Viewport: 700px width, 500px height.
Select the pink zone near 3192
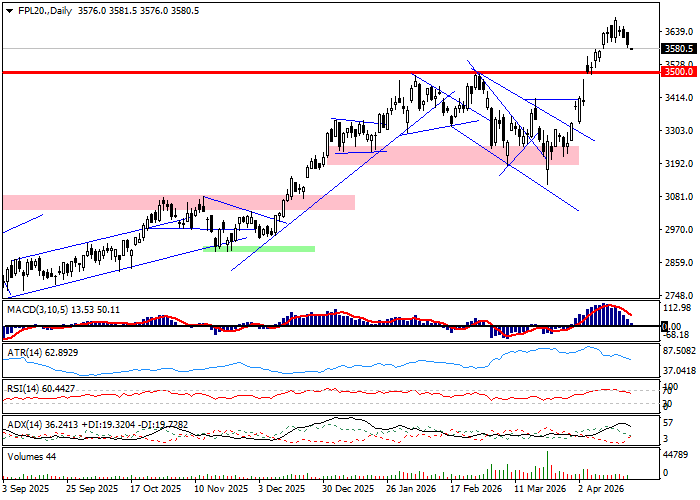click(456, 155)
